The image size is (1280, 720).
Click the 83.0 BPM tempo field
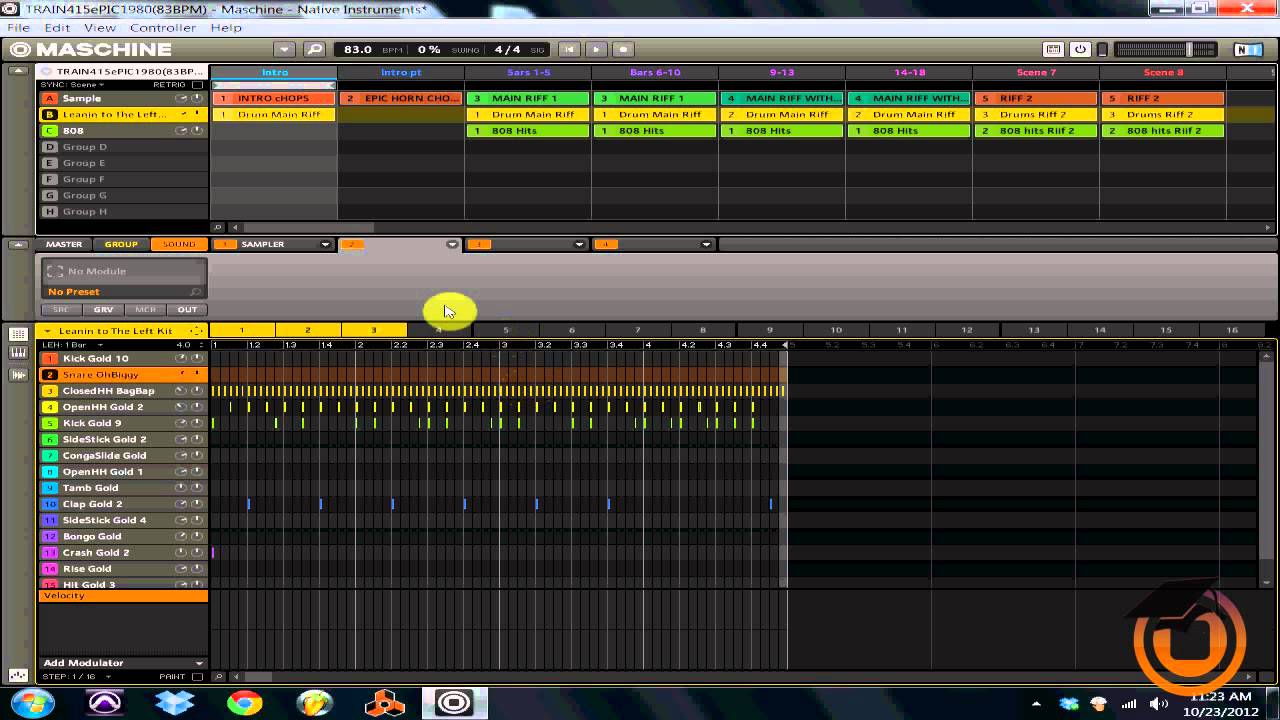tap(358, 49)
